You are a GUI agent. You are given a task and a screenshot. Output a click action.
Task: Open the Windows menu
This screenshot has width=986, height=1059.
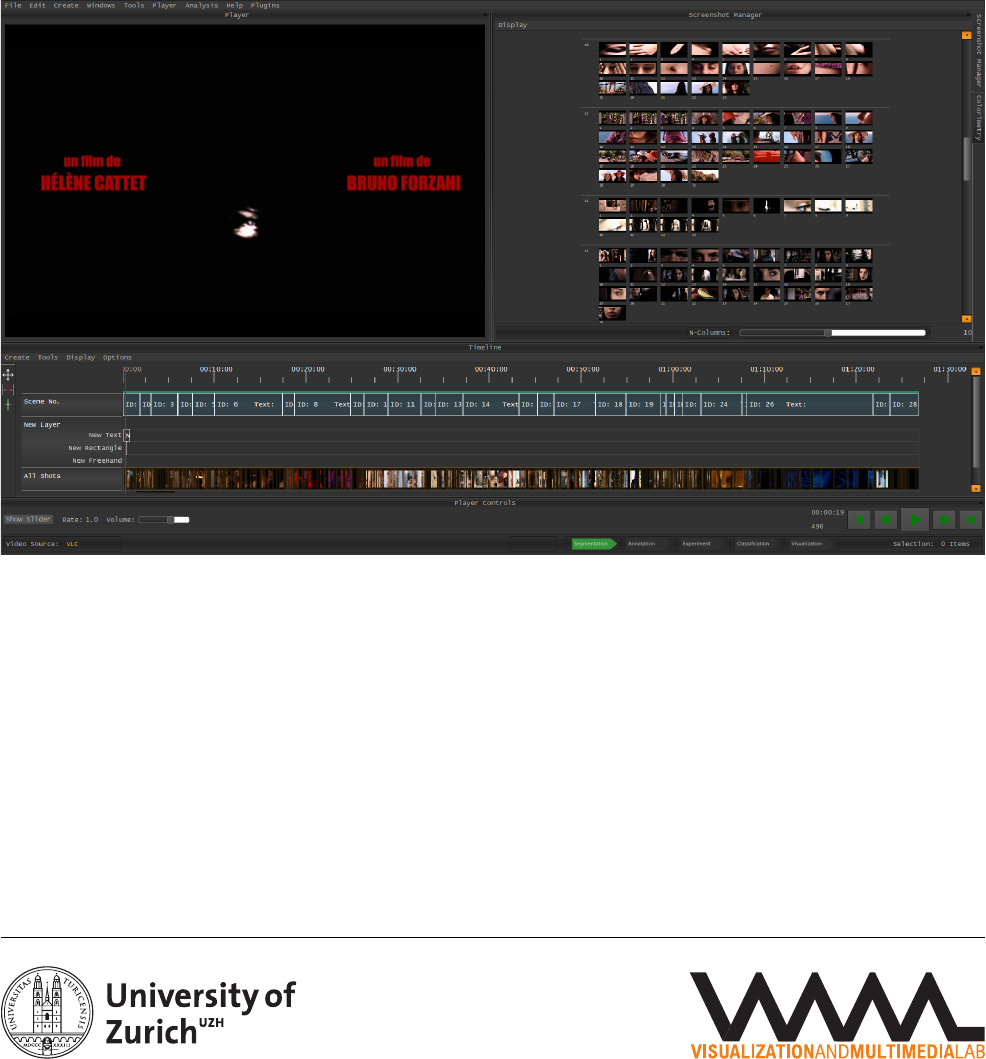(101, 5)
